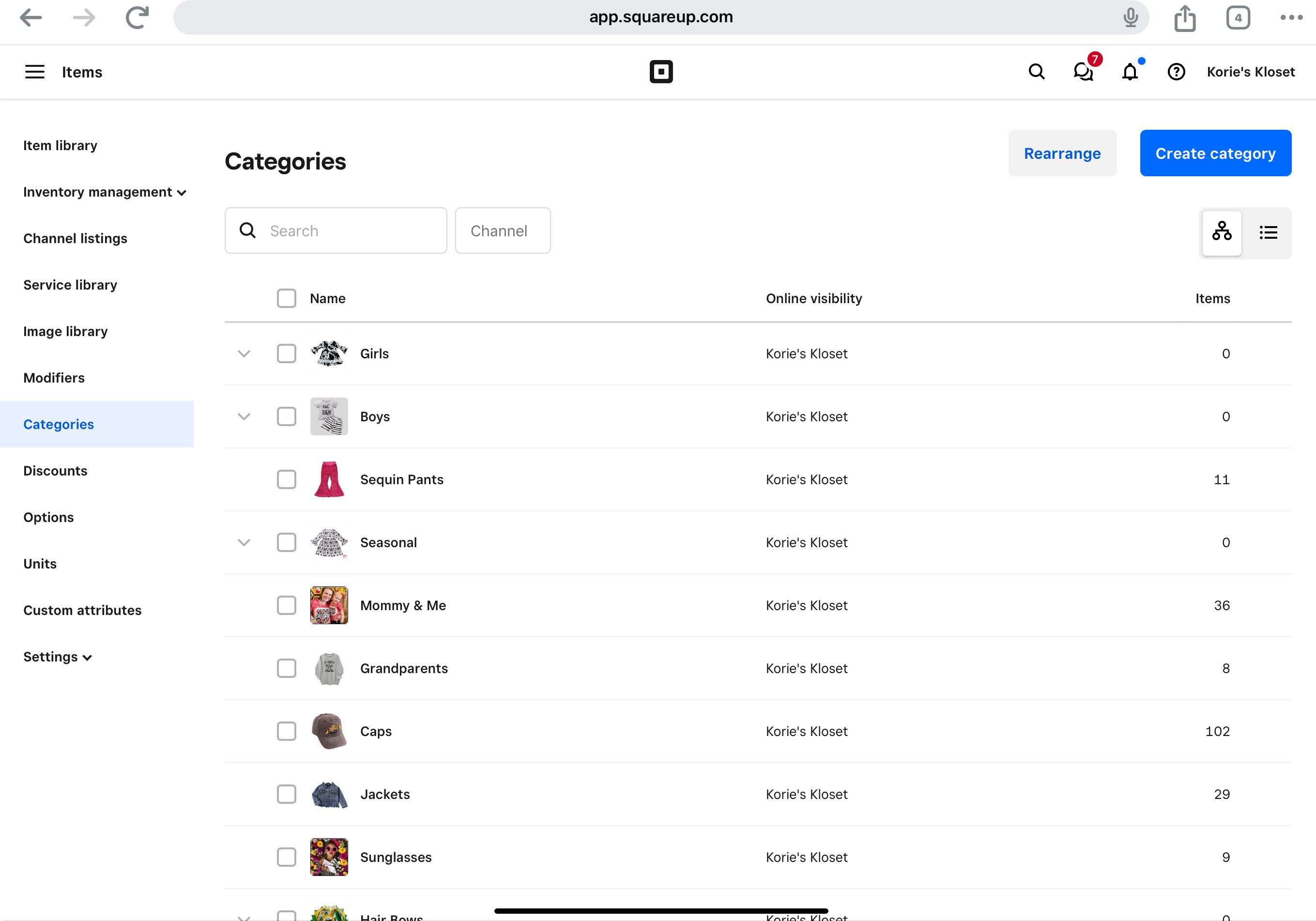
Task: Open Discounts in the sidebar
Action: (x=55, y=471)
